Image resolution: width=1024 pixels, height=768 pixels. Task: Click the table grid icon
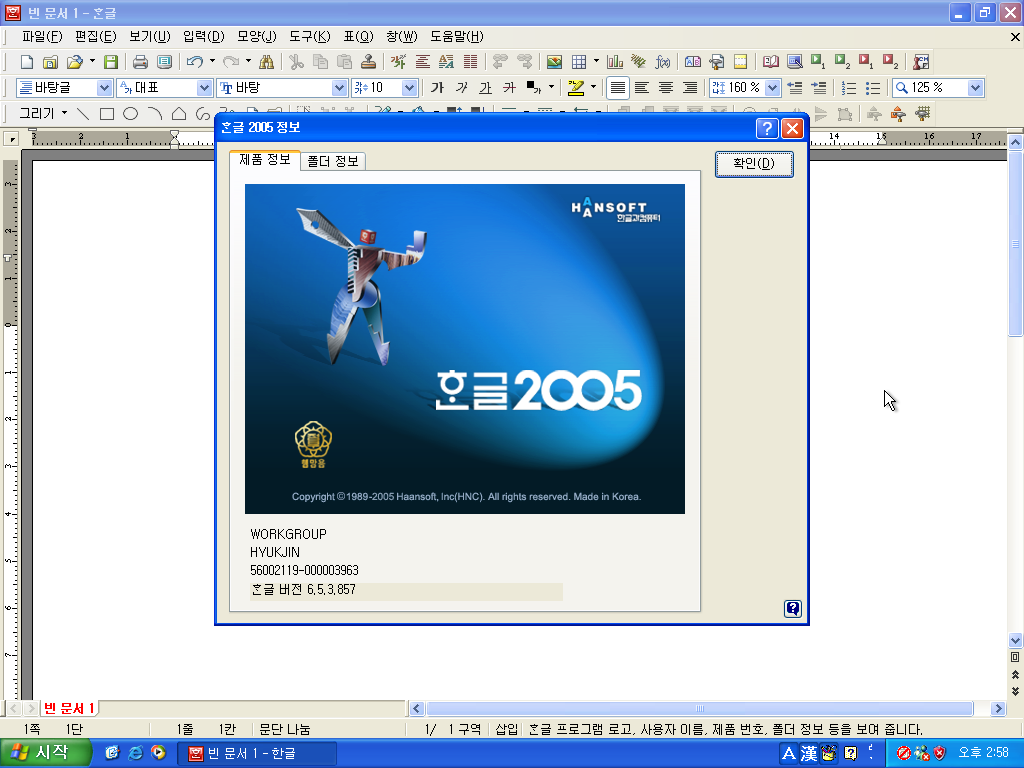point(579,62)
